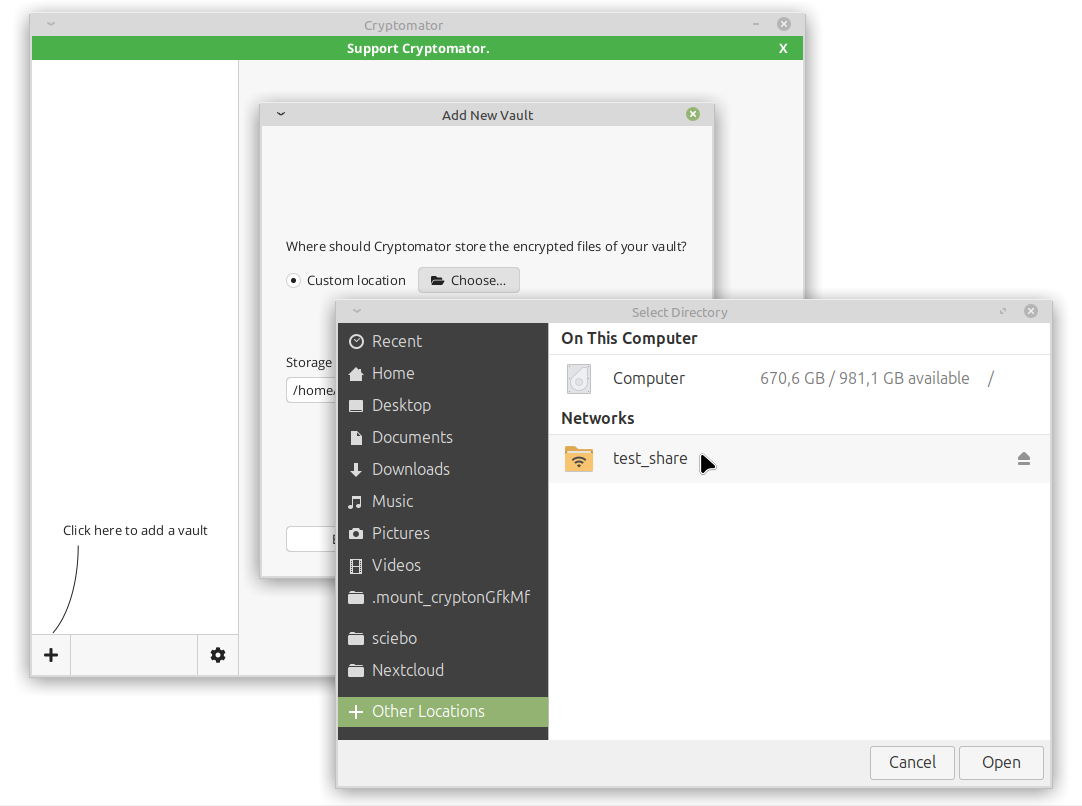Click the Videos film icon

356,566
